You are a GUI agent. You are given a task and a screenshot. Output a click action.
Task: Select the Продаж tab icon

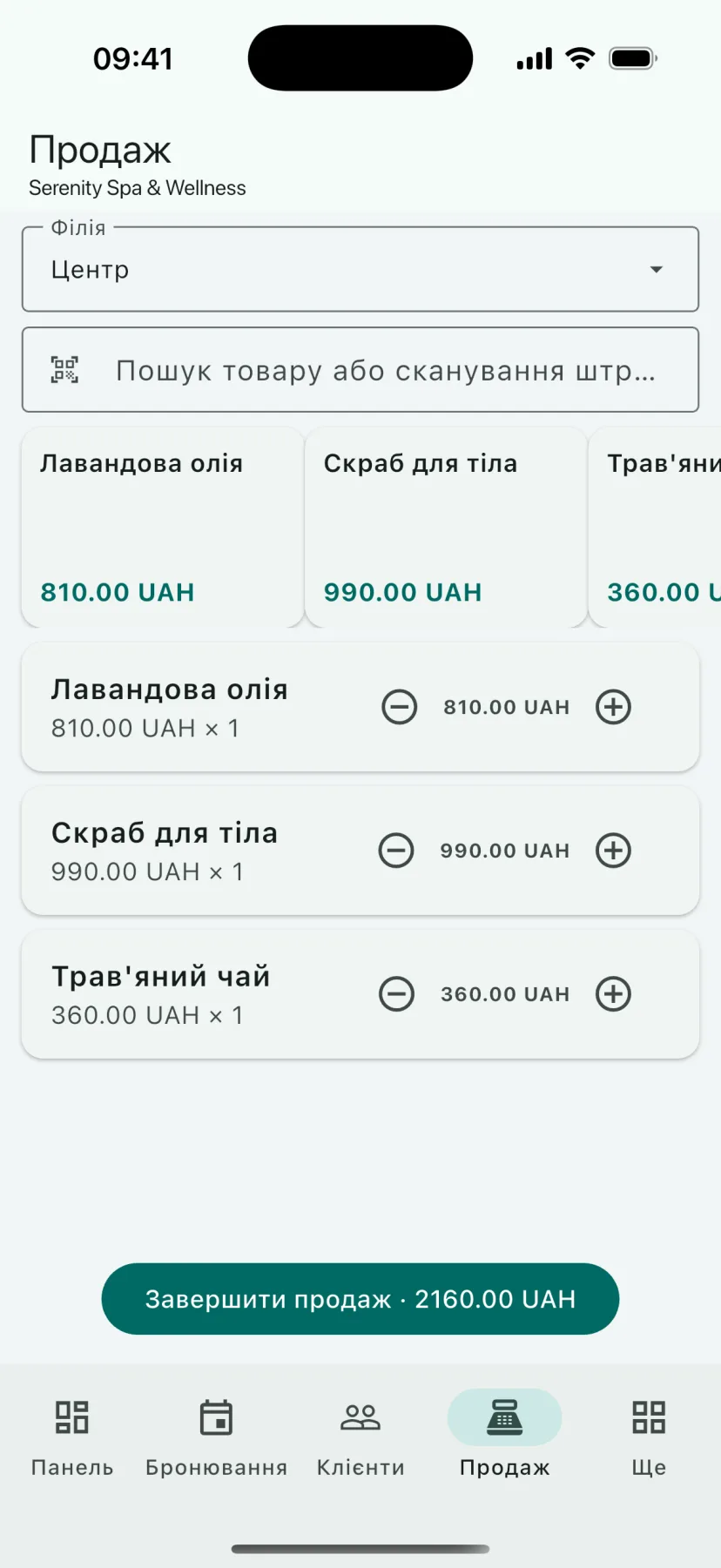[x=504, y=1417]
